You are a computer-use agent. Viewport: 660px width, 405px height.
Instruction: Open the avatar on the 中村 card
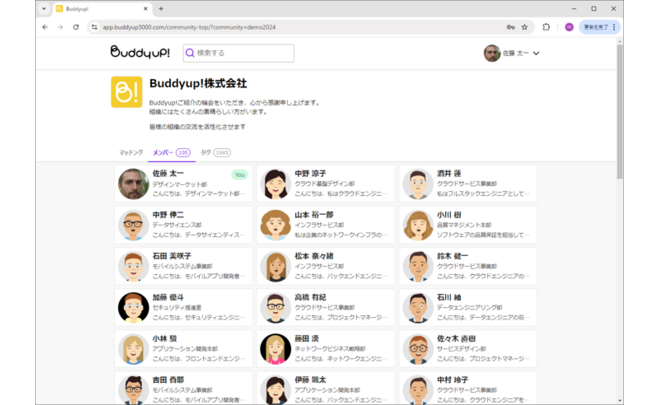coord(418,390)
